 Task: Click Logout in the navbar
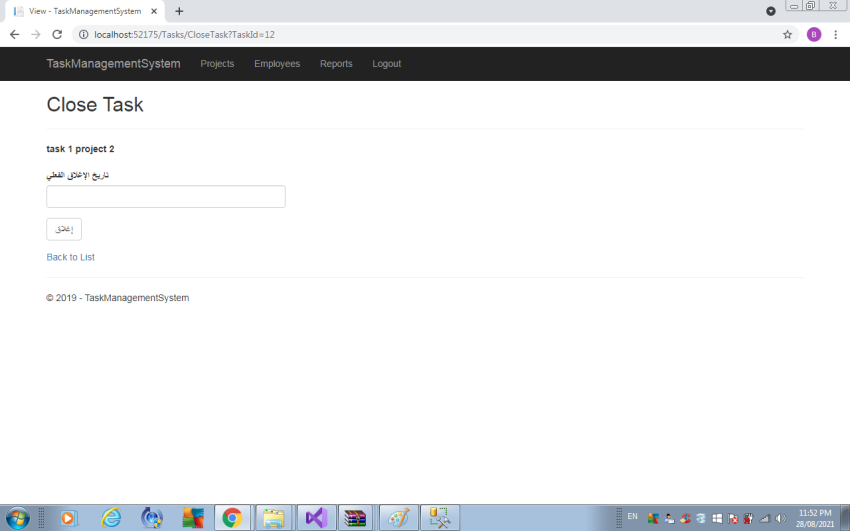[387, 63]
